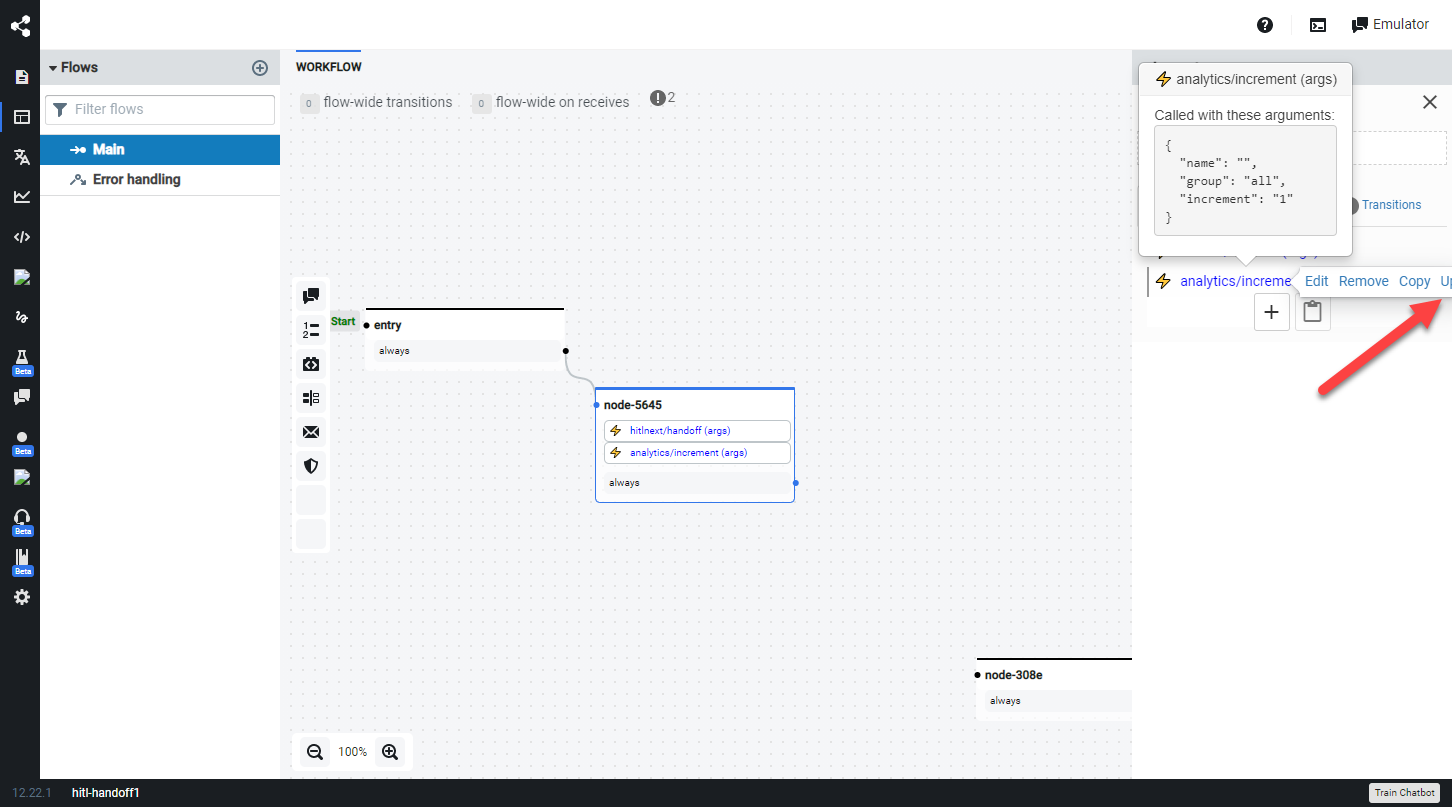
Task: Close the node inspector with the X
Action: pyautogui.click(x=1429, y=101)
